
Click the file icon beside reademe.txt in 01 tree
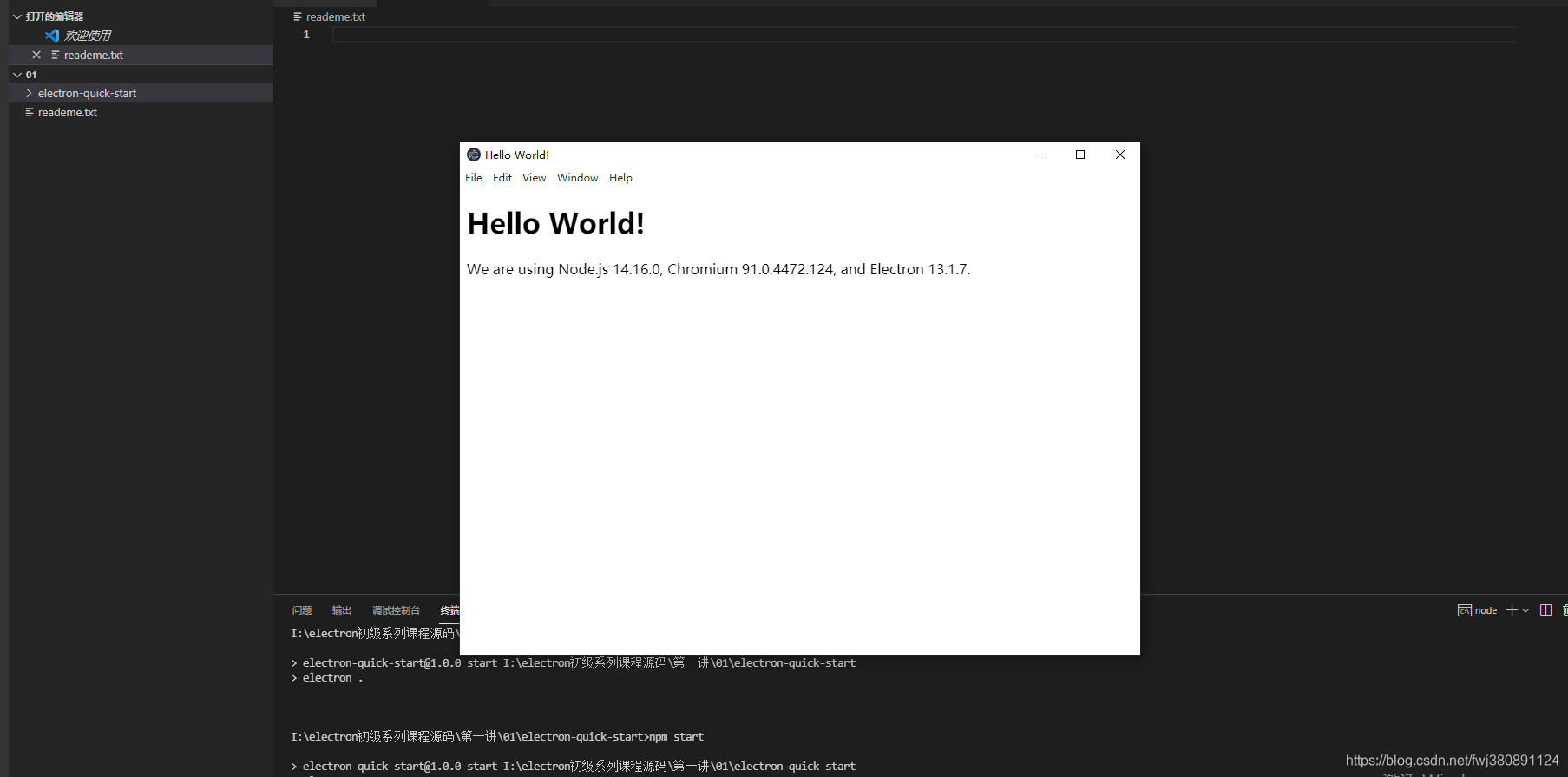30,112
